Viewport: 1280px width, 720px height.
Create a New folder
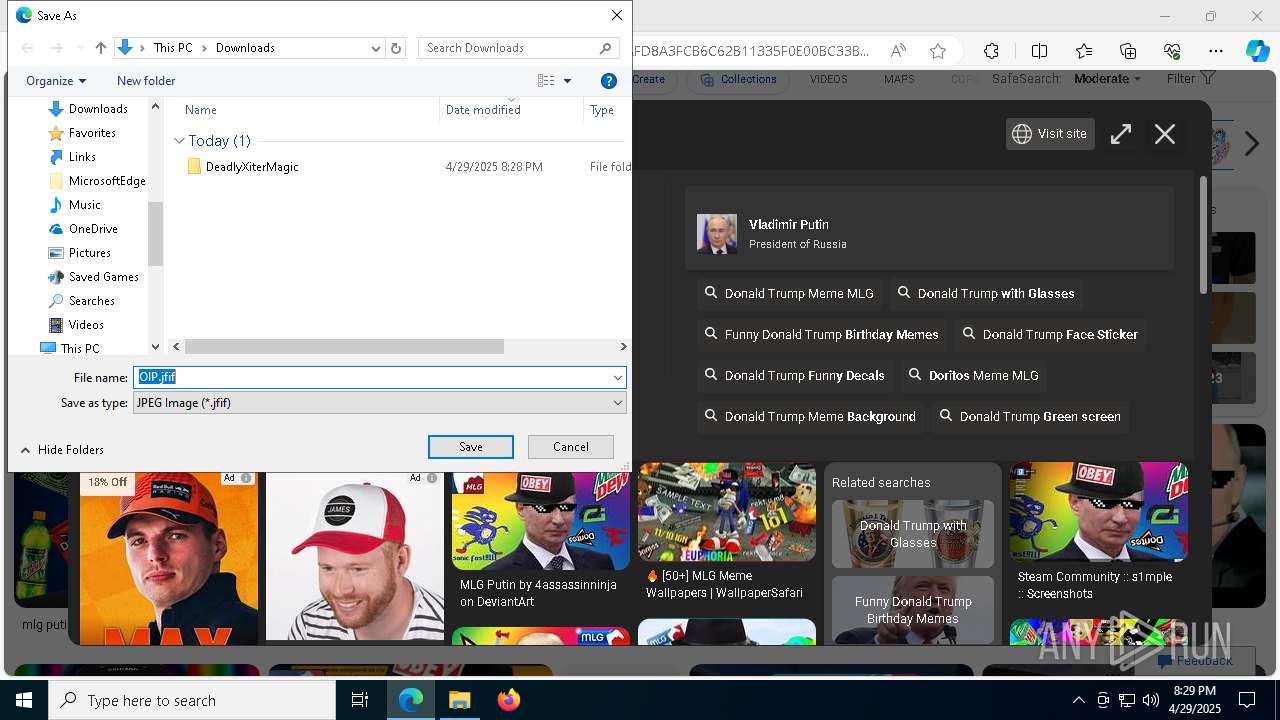click(x=146, y=81)
